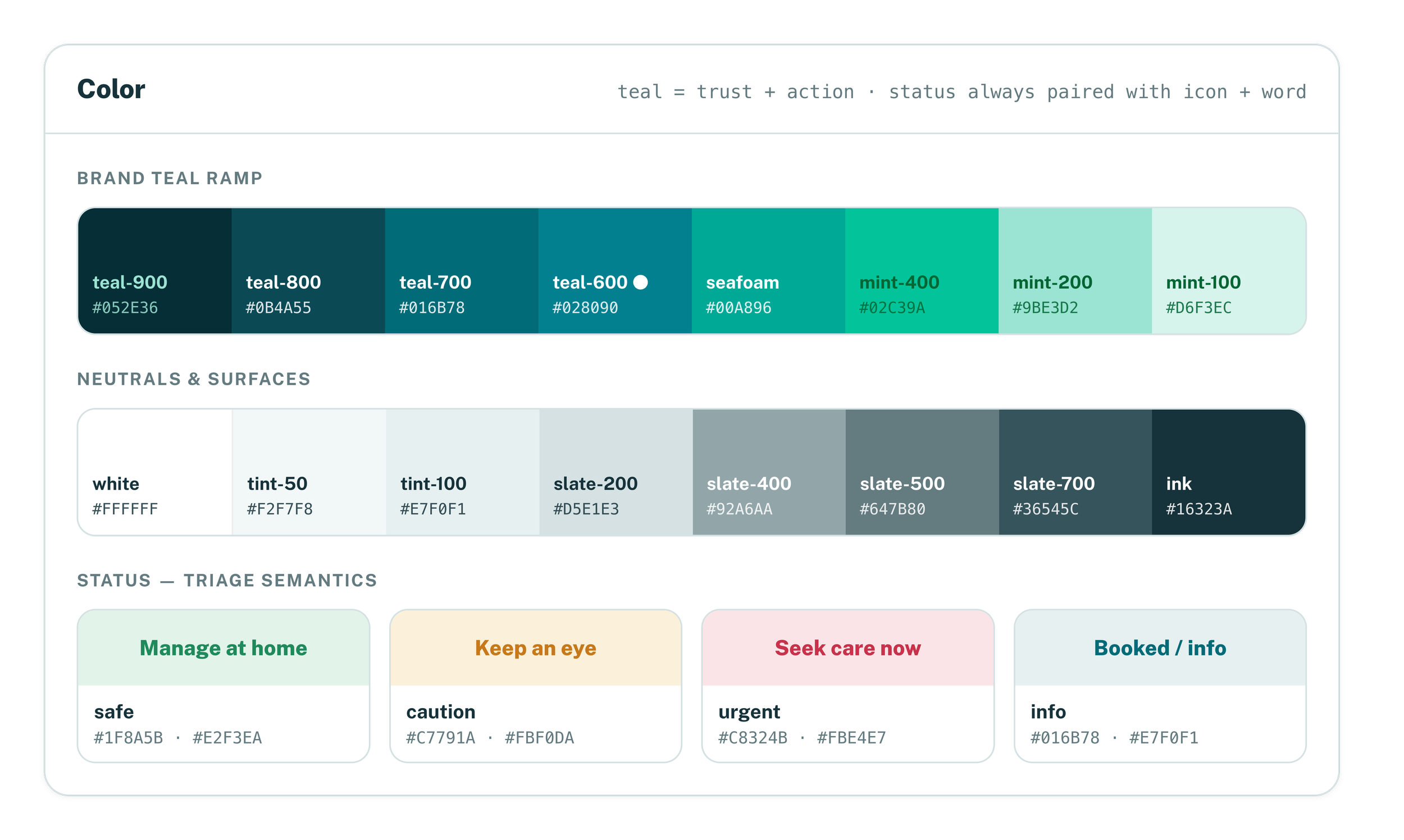1404x840 pixels.
Task: Choose the teal-600 brand swatch
Action: (615, 271)
